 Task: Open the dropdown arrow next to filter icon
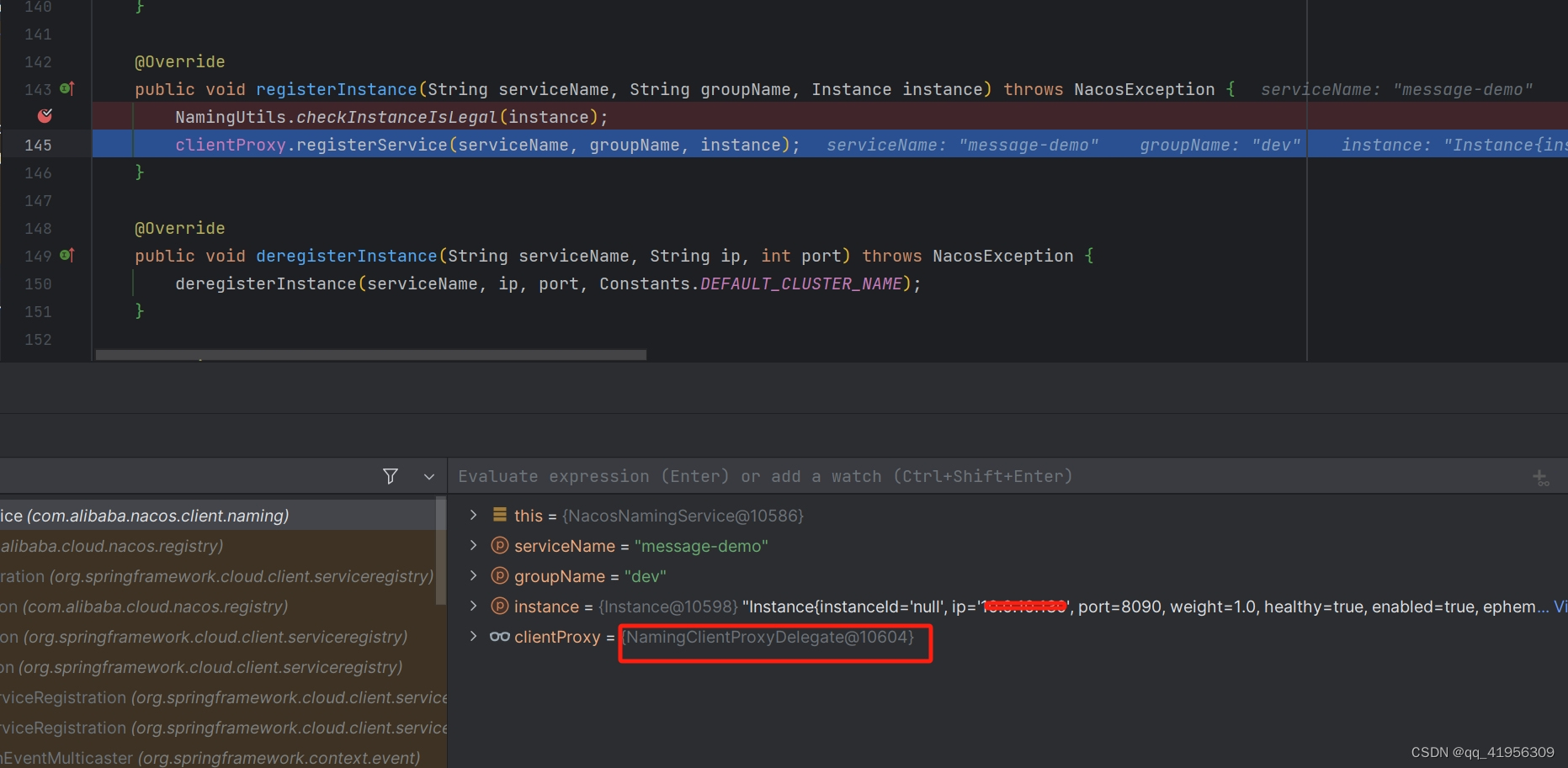[429, 477]
